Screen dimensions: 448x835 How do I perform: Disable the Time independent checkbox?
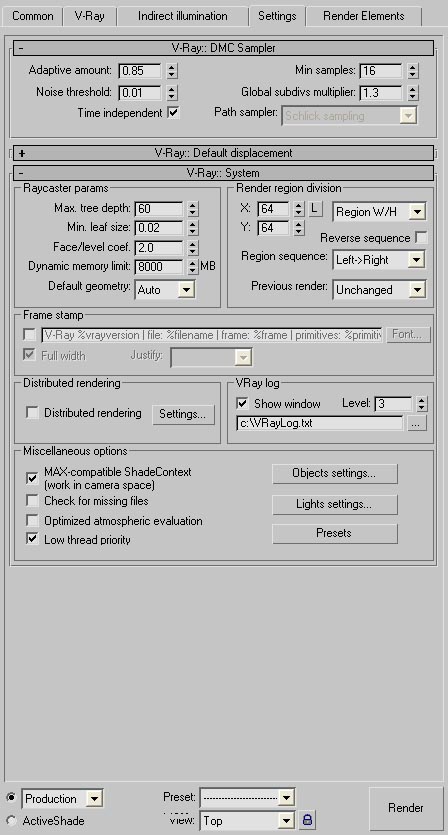pyautogui.click(x=173, y=113)
